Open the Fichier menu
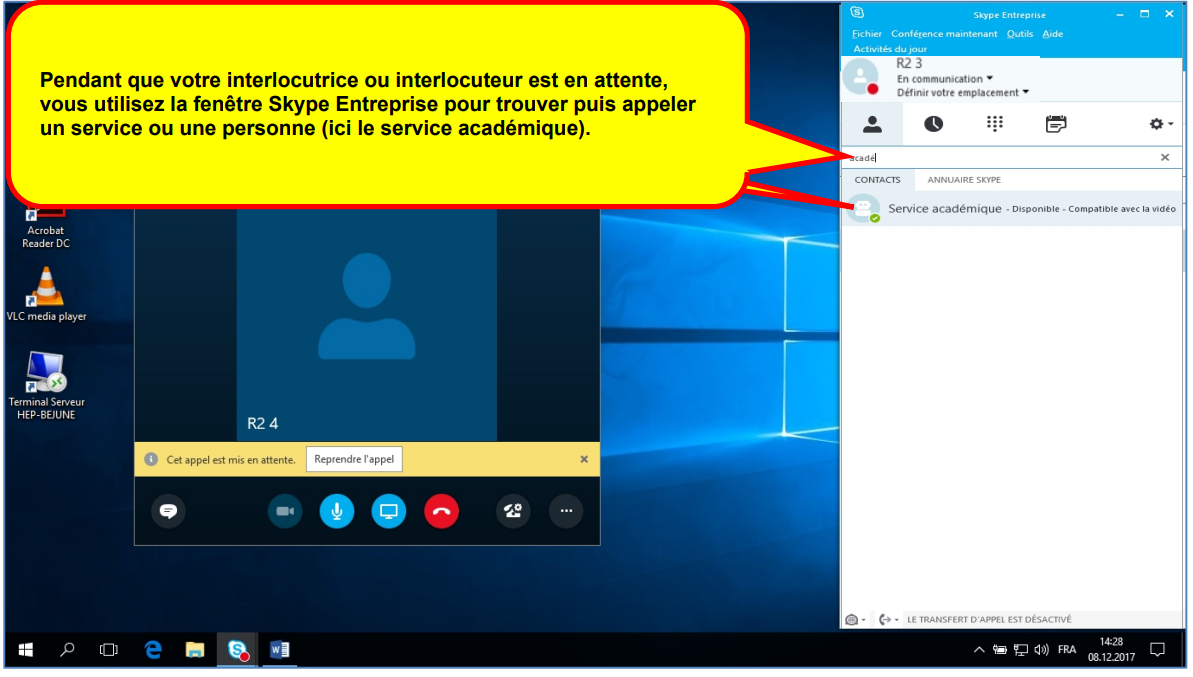Screen dimensions: 1193x677 pos(866,33)
